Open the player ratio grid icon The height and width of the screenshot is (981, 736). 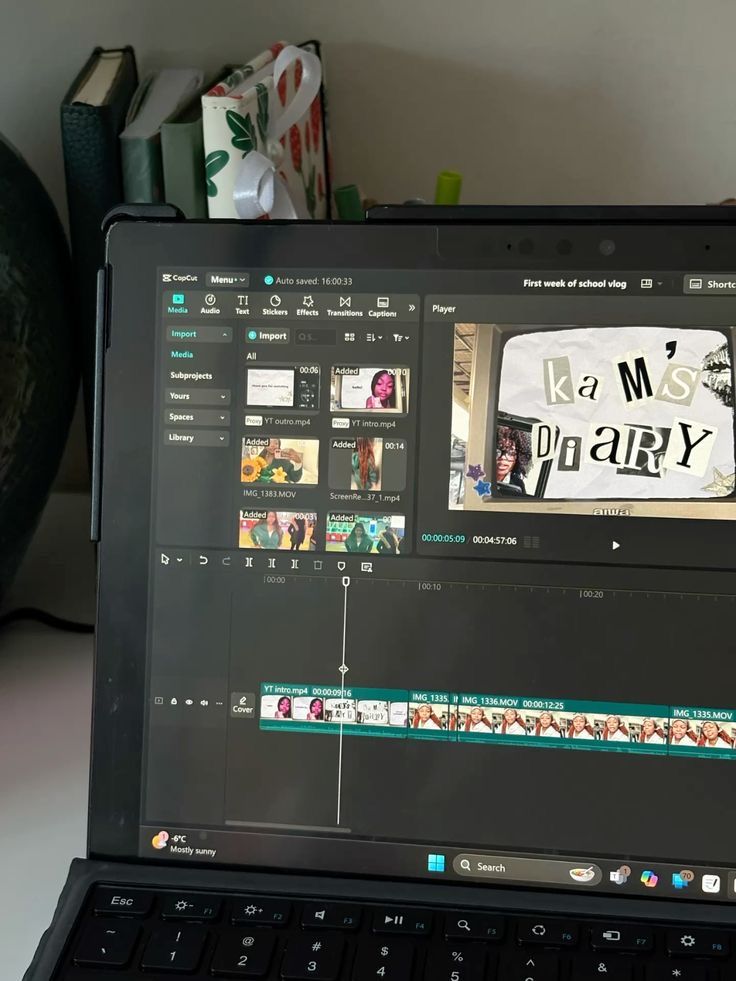click(531, 542)
